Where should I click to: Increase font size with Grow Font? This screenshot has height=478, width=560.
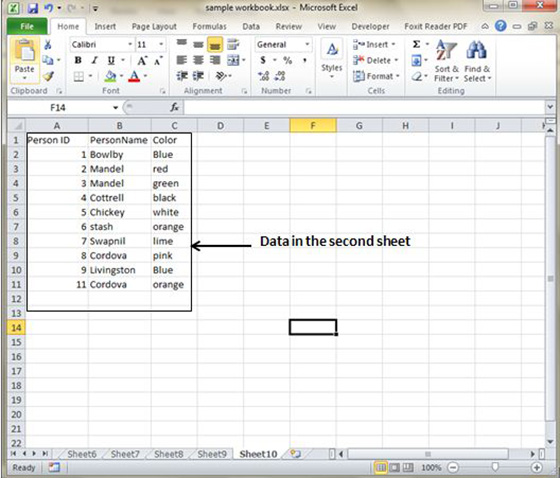(x=142, y=60)
